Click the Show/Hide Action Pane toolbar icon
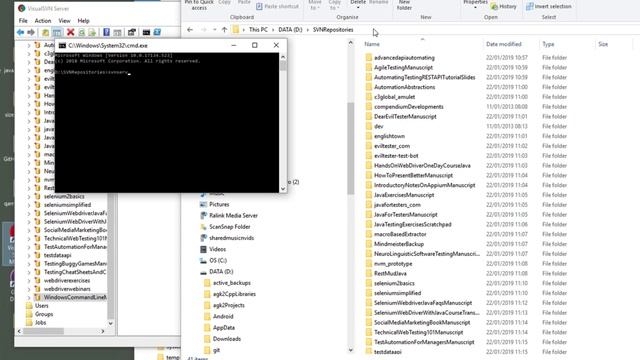The height and width of the screenshot is (360, 640). 117,32
